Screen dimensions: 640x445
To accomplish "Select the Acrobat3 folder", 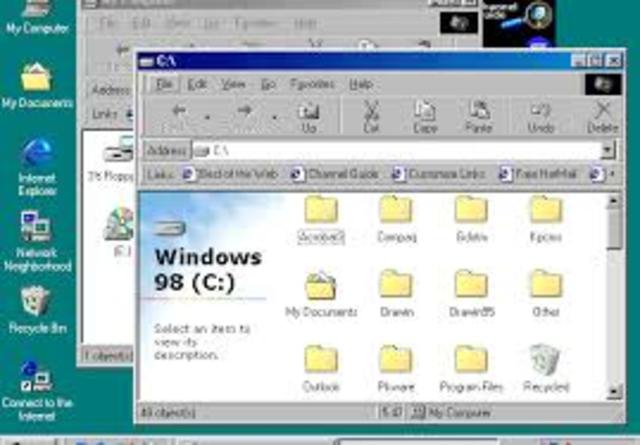I will click(x=321, y=220).
